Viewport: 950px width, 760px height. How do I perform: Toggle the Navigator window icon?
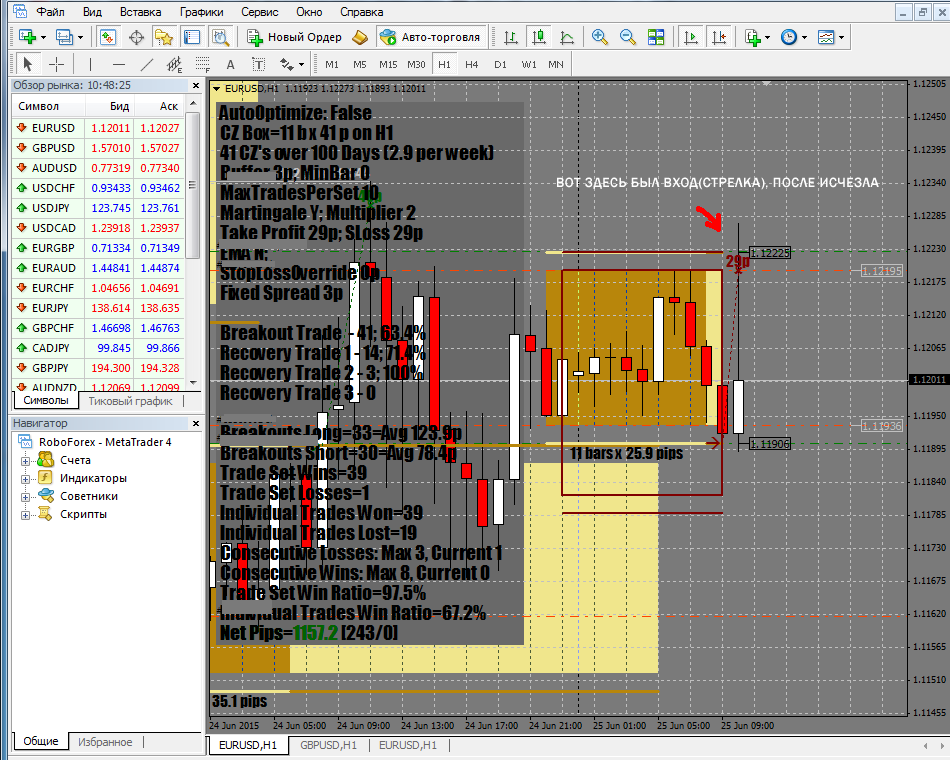pos(164,37)
